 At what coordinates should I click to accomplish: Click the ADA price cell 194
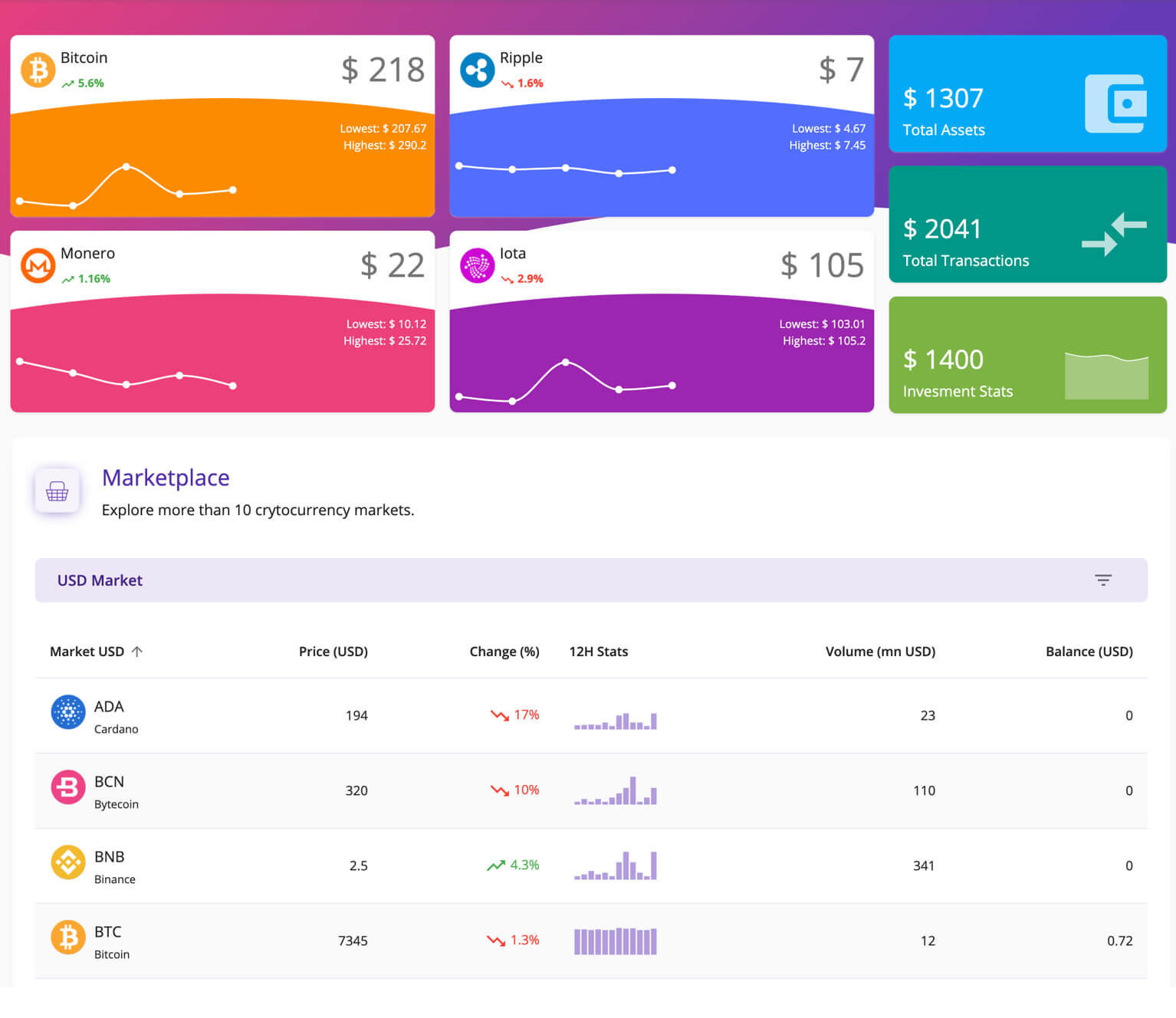point(356,715)
